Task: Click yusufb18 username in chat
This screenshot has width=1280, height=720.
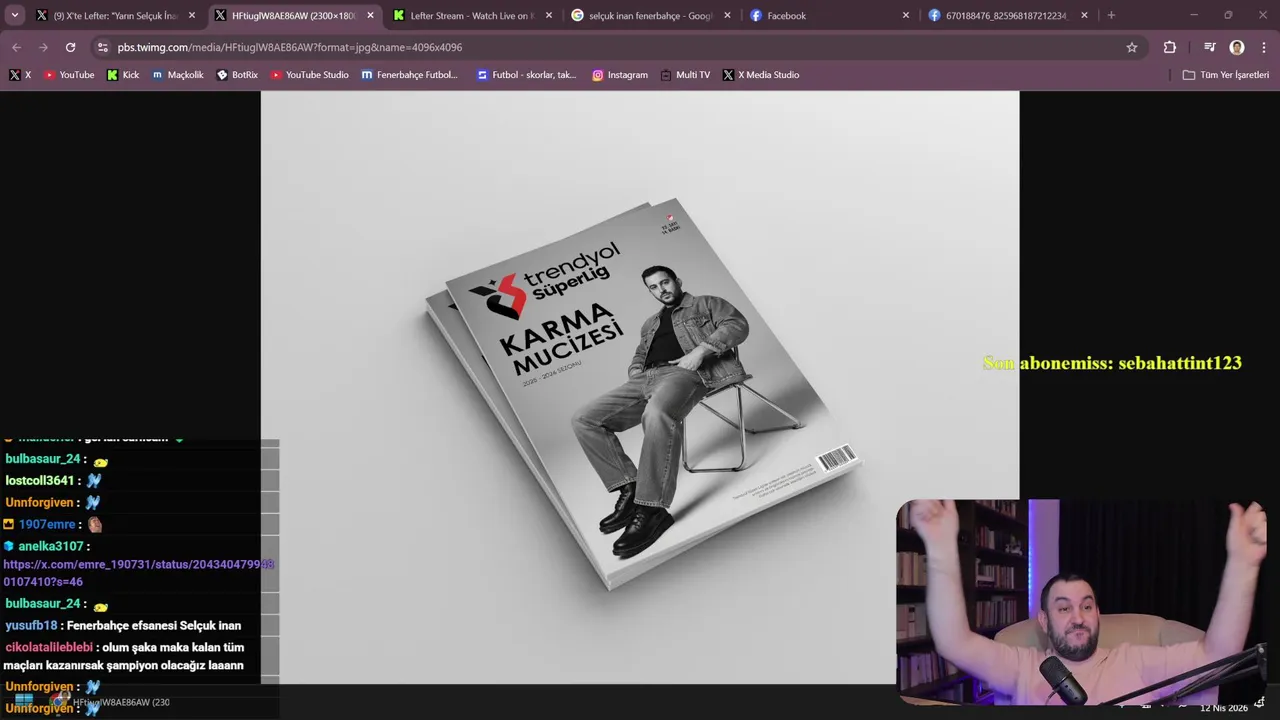Action: [31, 626]
